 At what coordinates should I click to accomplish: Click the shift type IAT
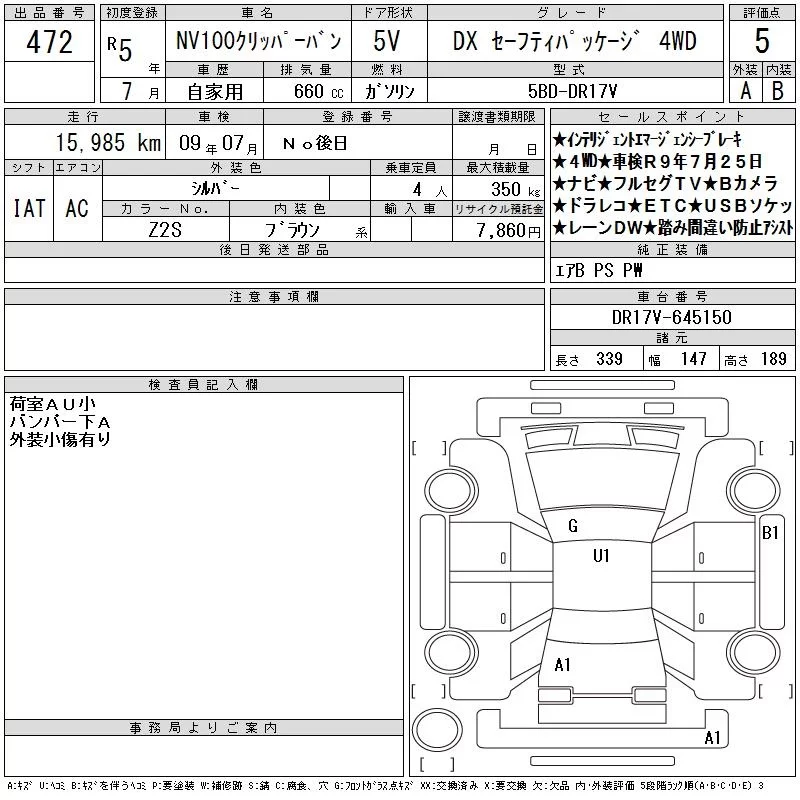click(x=29, y=208)
